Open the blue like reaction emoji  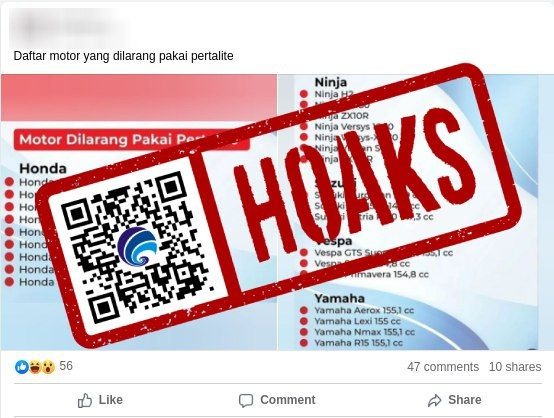pos(22,367)
